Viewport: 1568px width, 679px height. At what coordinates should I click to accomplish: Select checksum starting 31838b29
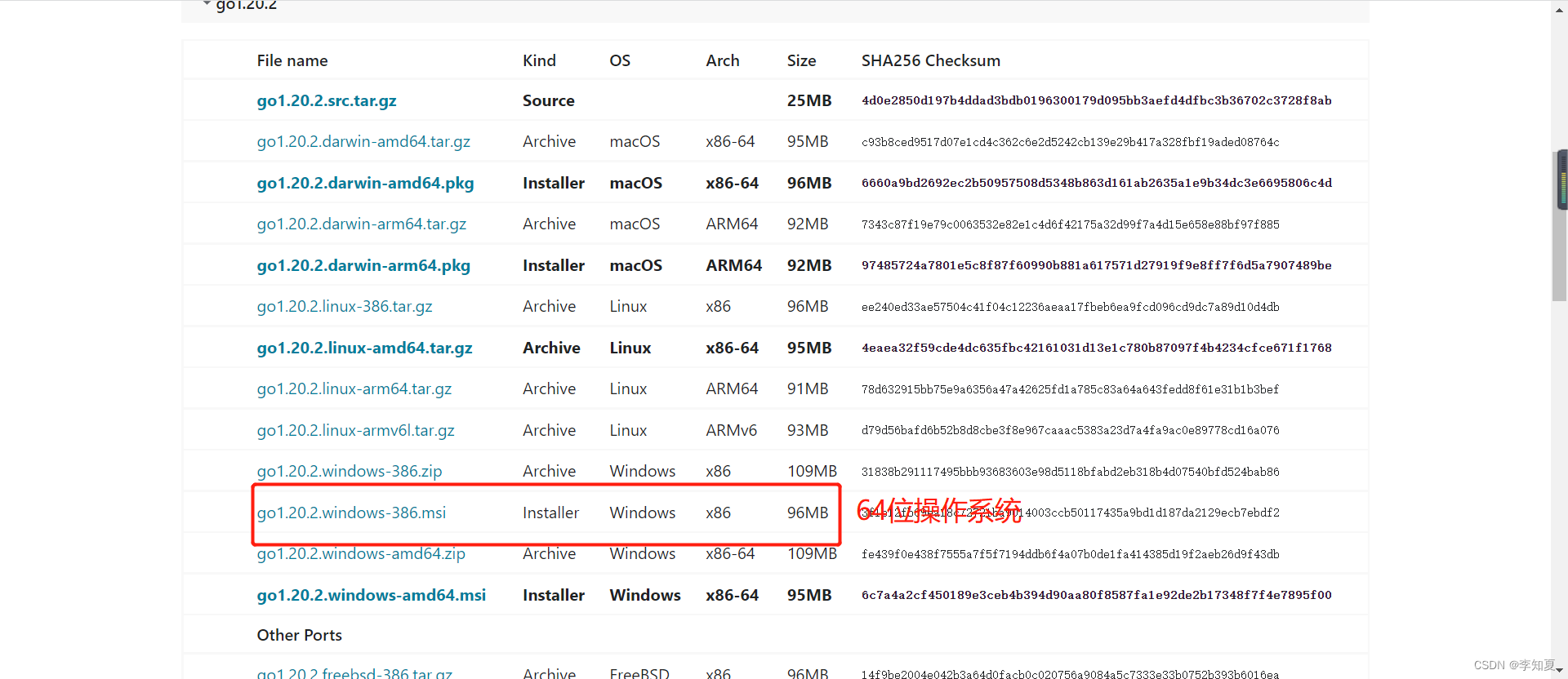pos(1071,472)
